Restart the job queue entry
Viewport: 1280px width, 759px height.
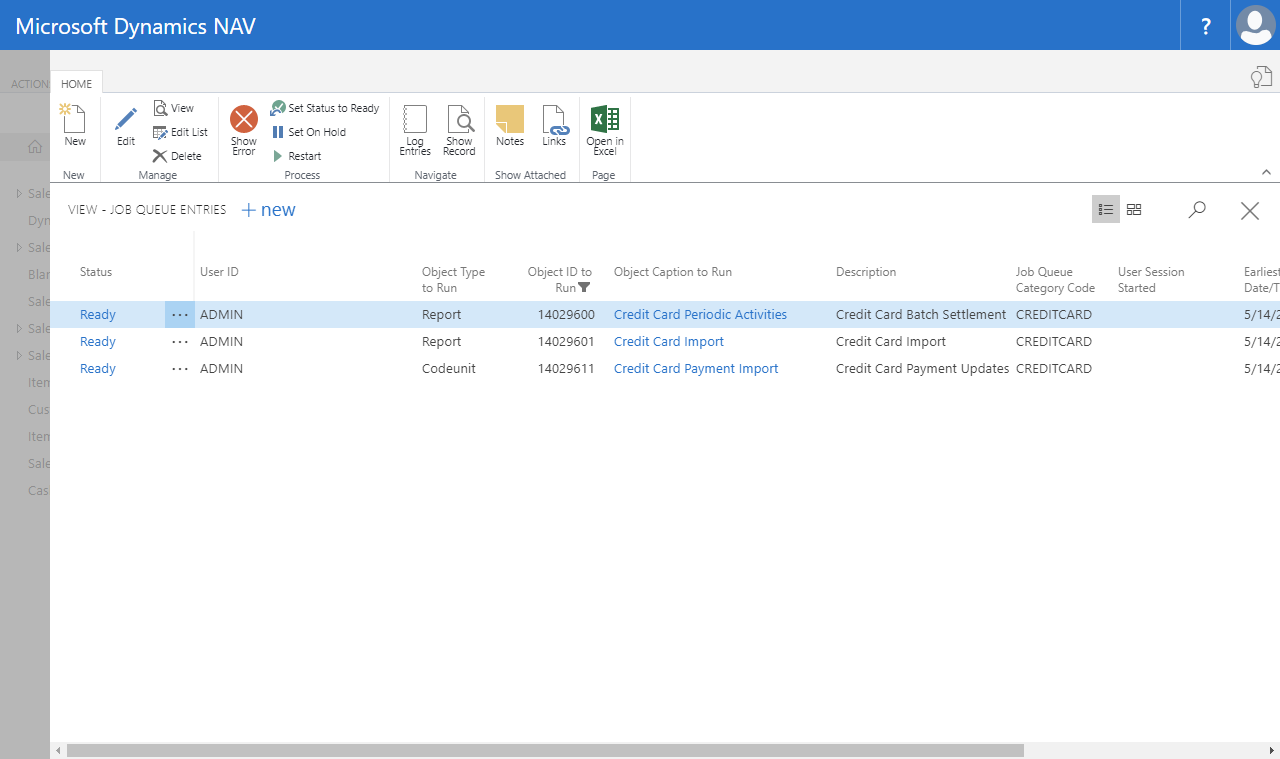(296, 156)
